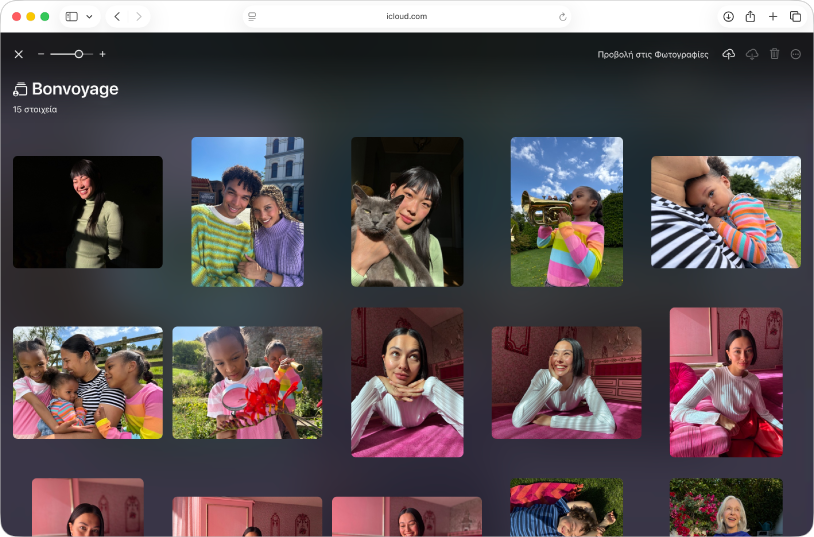Viewport: 814px width, 537px height.
Task: Show the tab overview
Action: pyautogui.click(x=796, y=17)
